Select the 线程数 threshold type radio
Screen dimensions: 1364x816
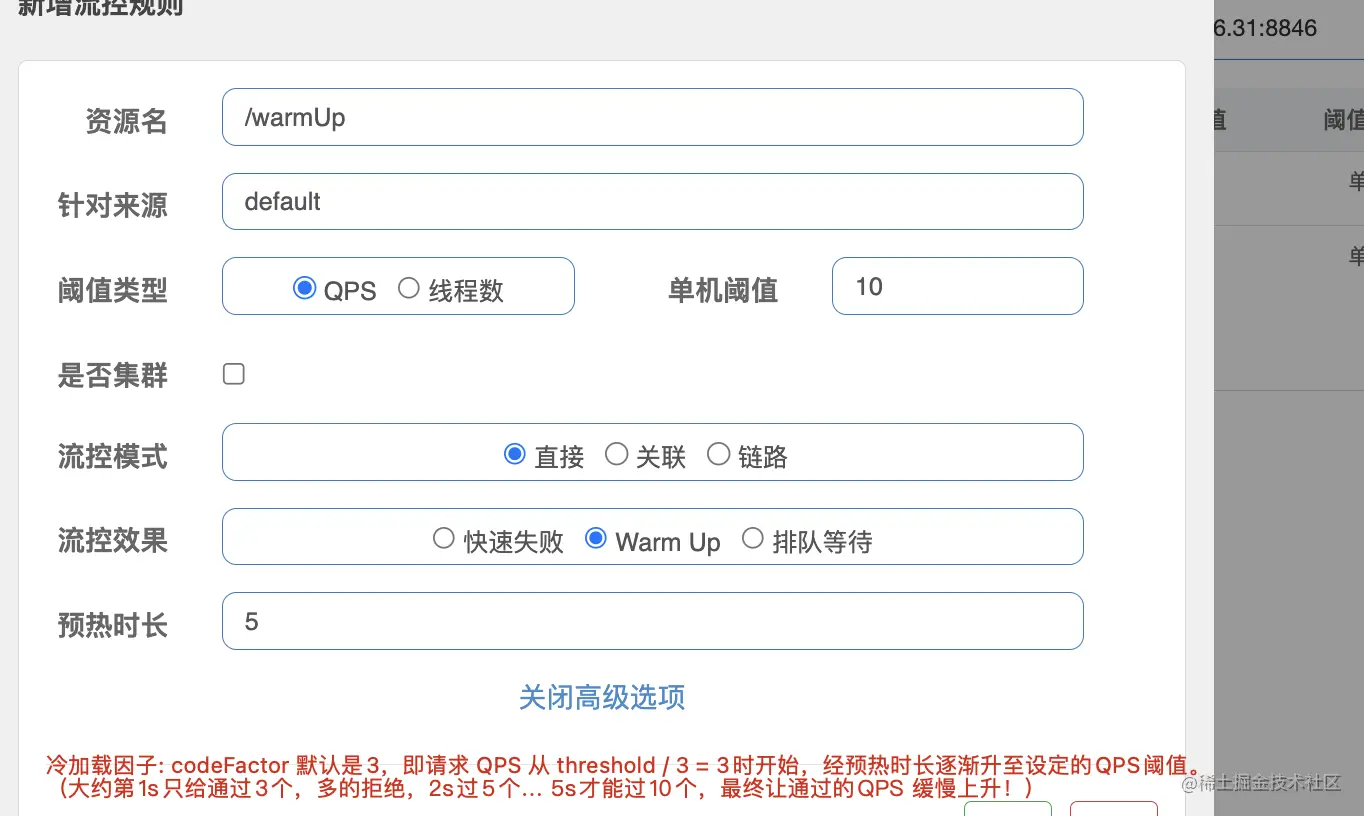408,288
